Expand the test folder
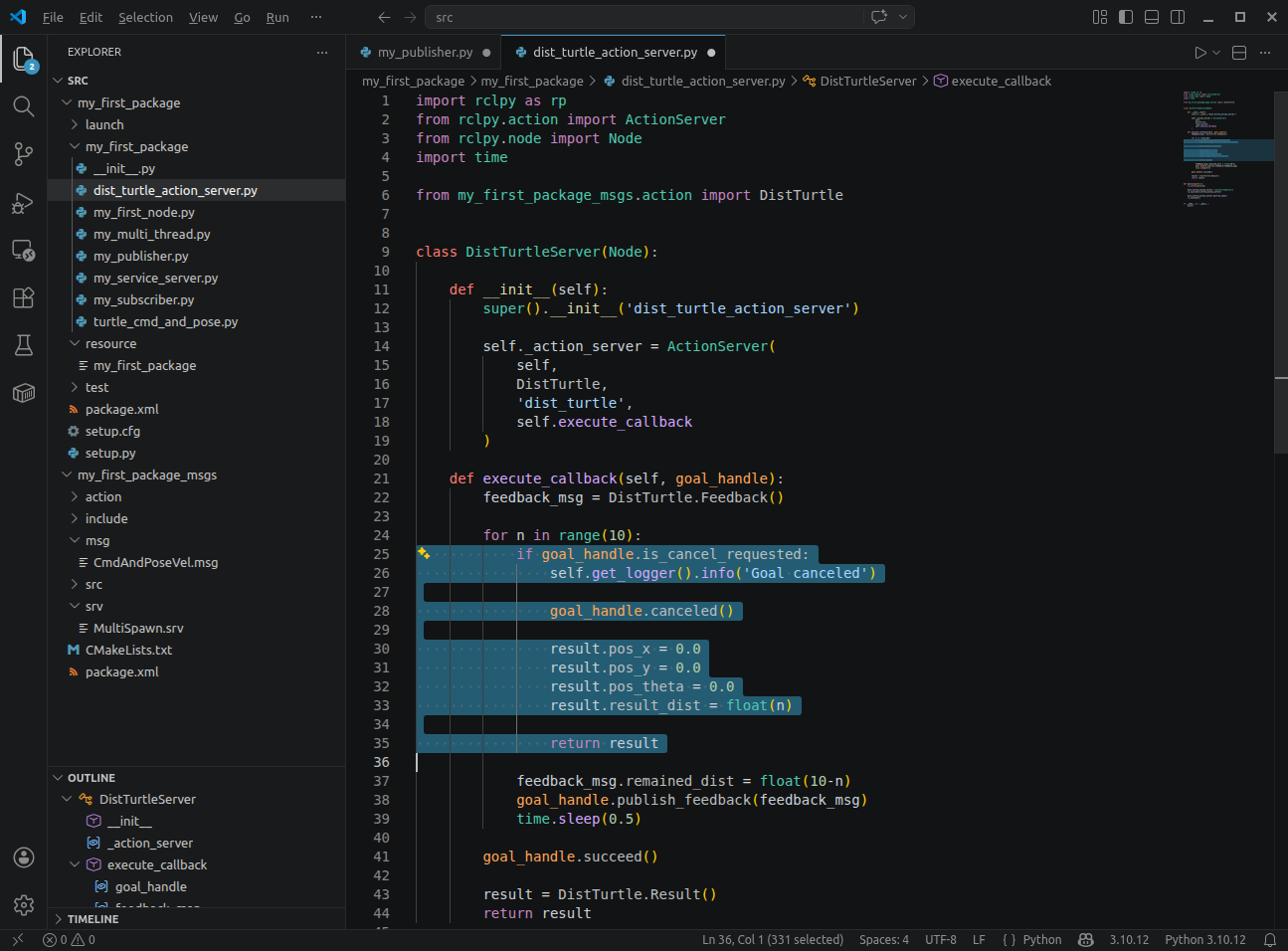 (x=196, y=387)
